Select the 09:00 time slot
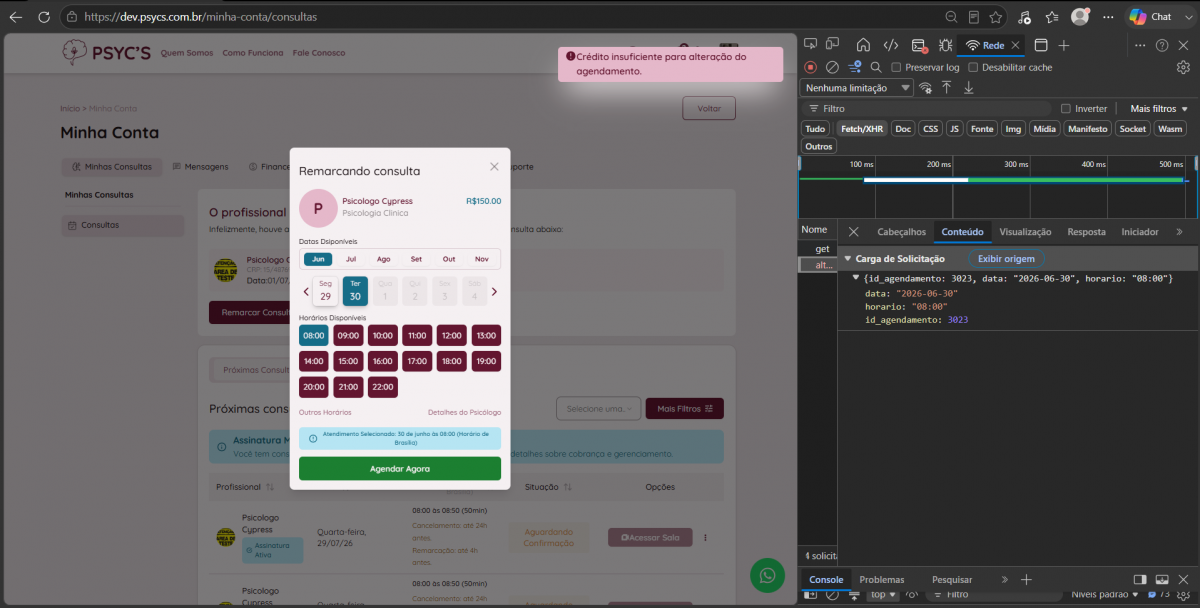The image size is (1200, 608). [348, 335]
